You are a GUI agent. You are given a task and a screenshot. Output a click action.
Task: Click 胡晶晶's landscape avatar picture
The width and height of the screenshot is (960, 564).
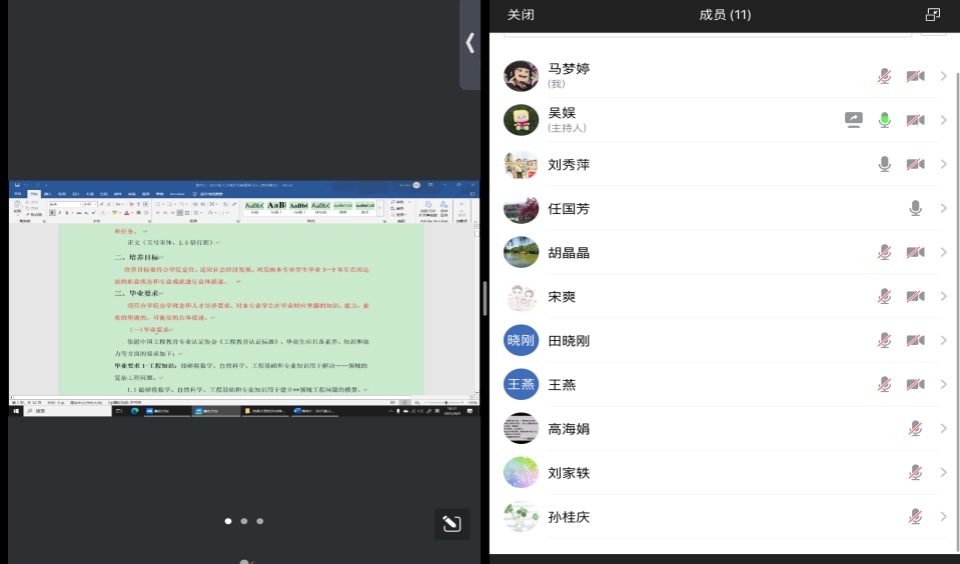tap(521, 252)
